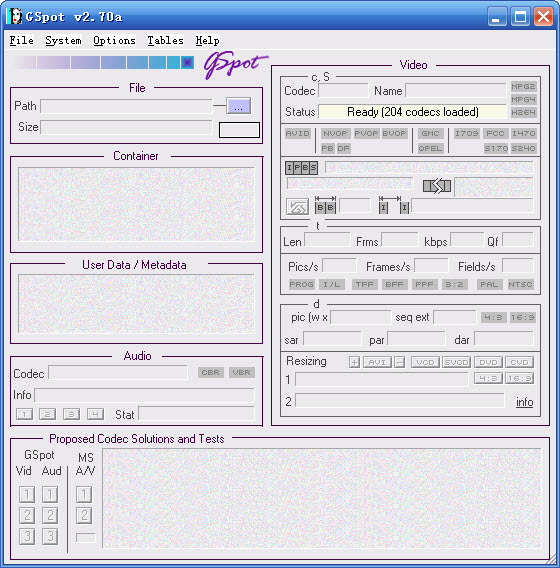Click the SVCD resizing button
Viewport: 560px width, 568px height.
point(456,362)
